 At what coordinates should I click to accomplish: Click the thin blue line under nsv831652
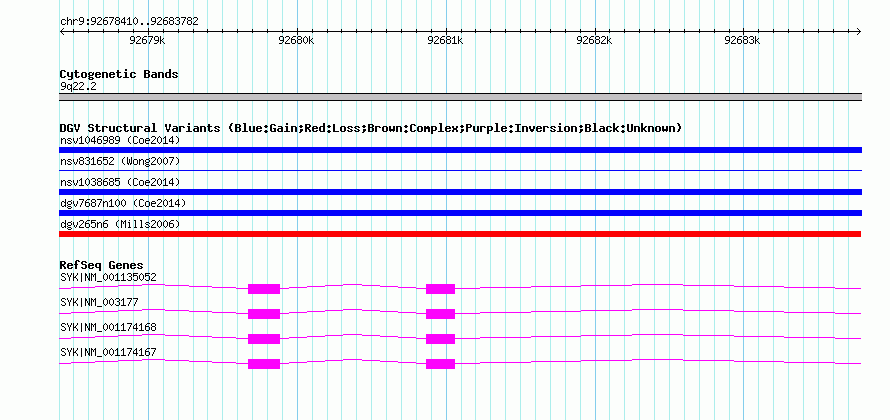coord(460,170)
